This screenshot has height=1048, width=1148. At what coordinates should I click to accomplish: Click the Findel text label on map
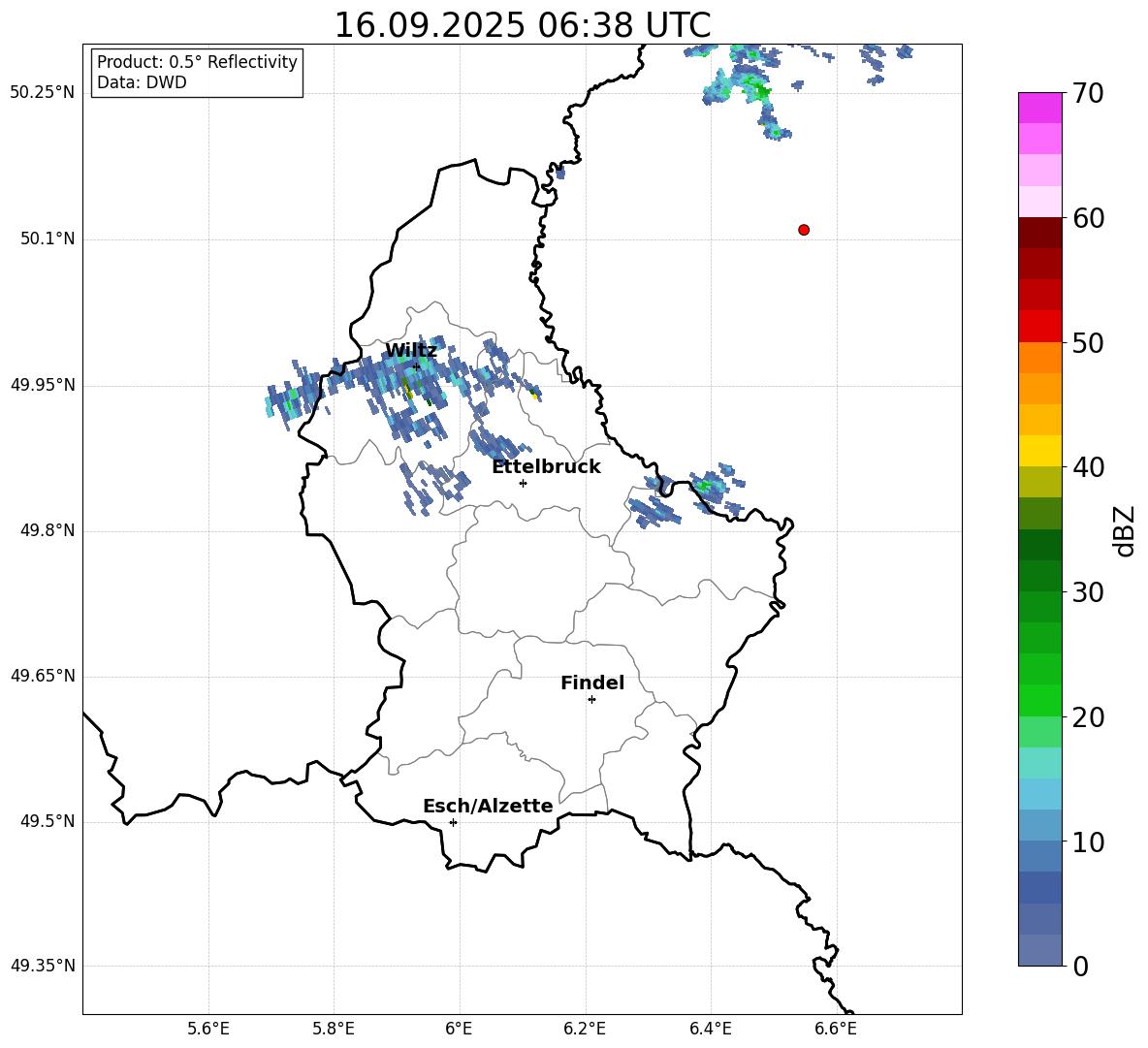point(592,683)
